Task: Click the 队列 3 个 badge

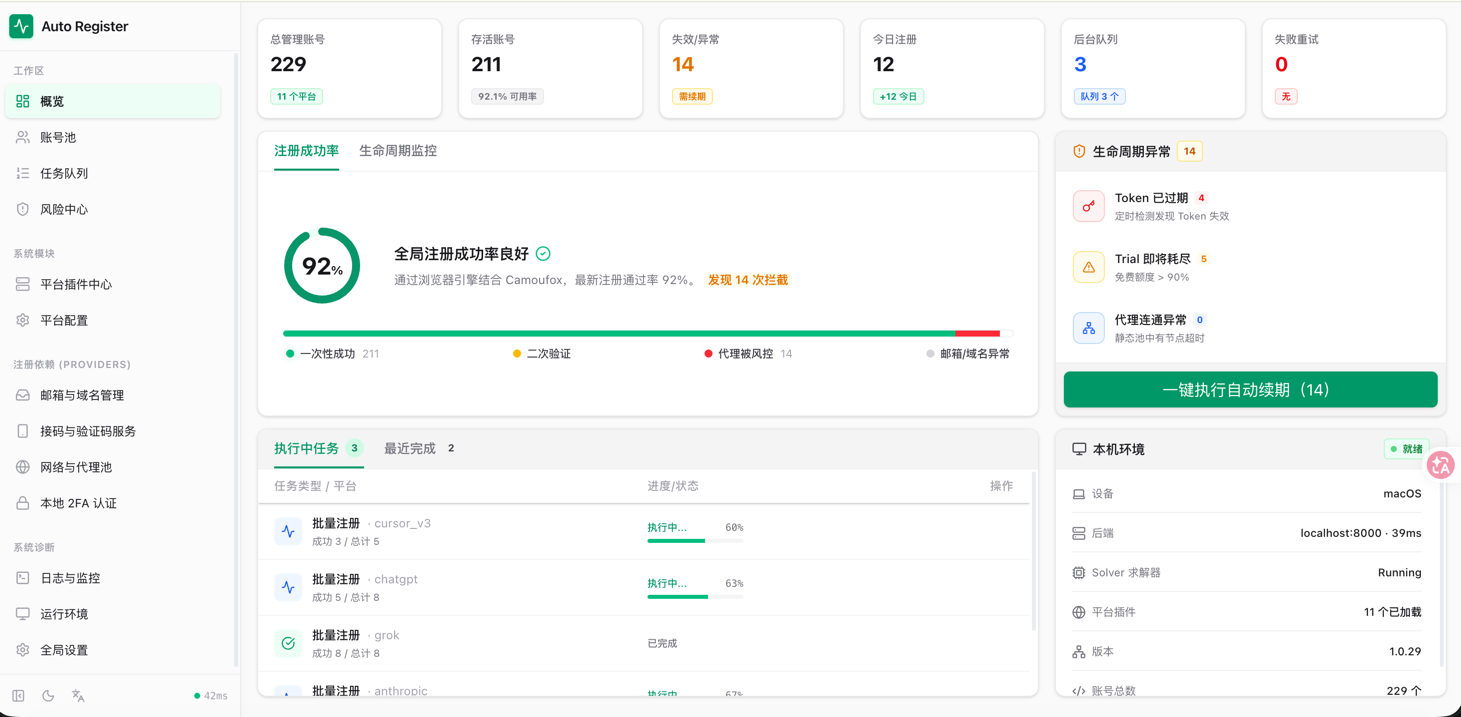Action: pyautogui.click(x=1099, y=97)
